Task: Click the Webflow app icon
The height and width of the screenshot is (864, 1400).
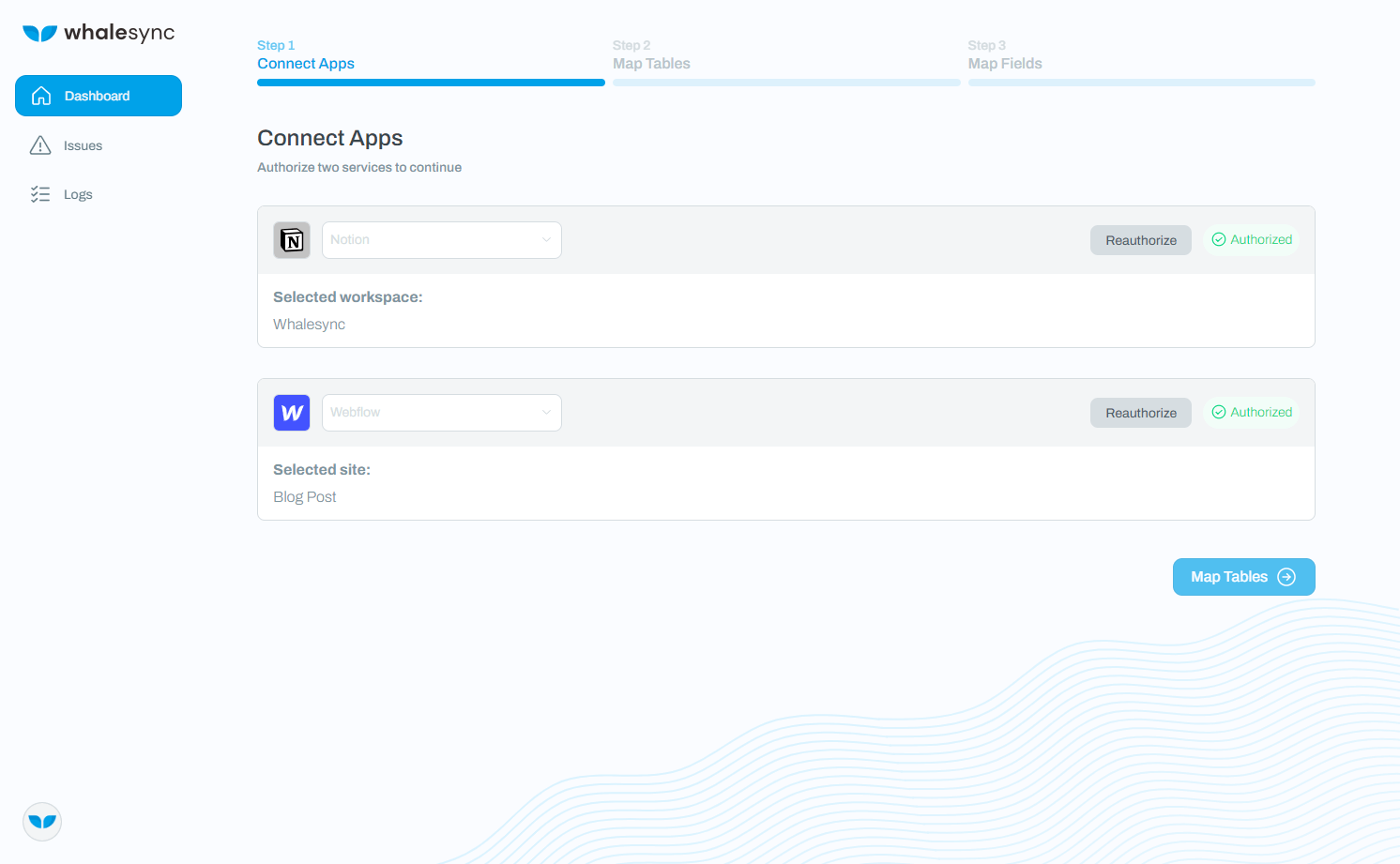Action: pos(292,413)
